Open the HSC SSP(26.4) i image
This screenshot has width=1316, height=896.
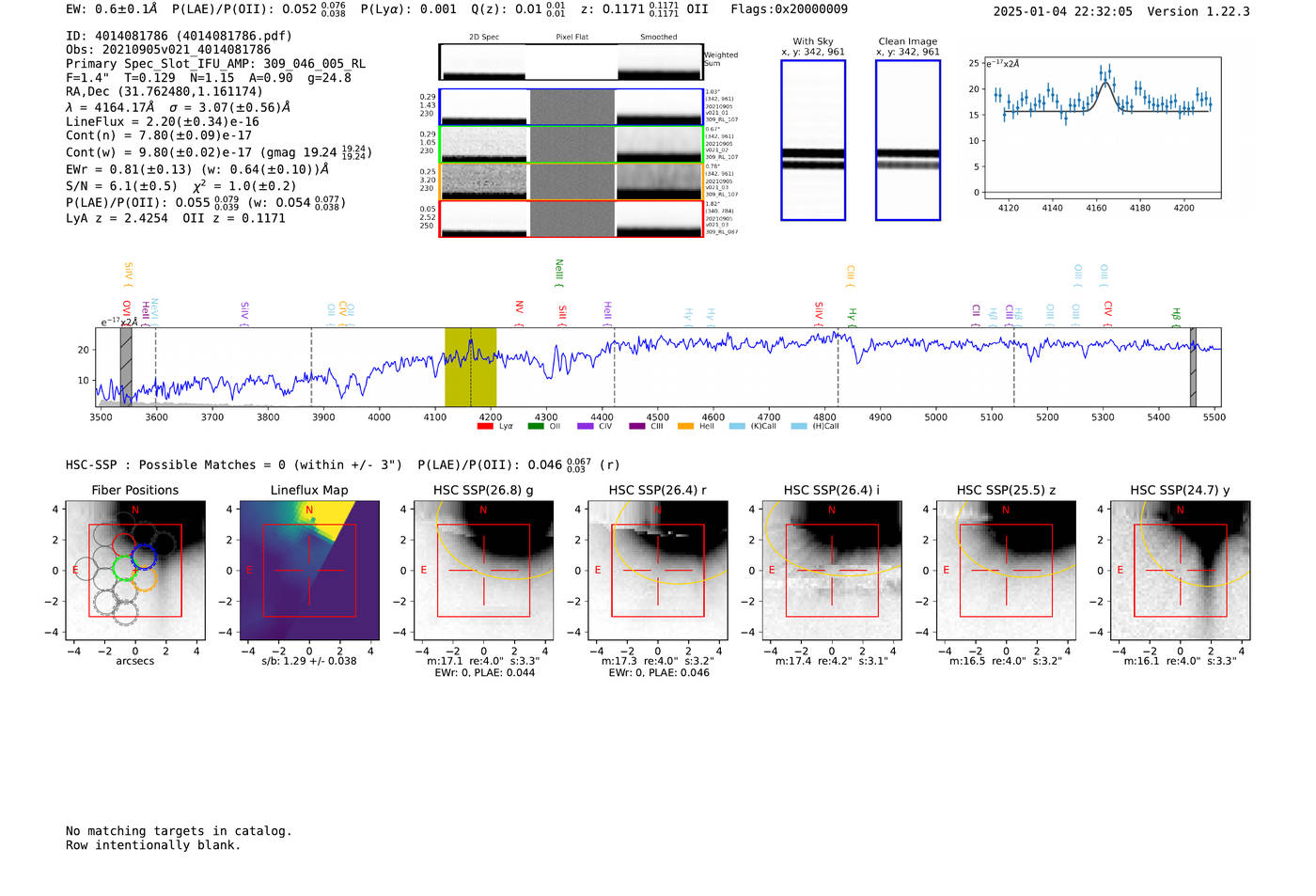pyautogui.click(x=832, y=570)
